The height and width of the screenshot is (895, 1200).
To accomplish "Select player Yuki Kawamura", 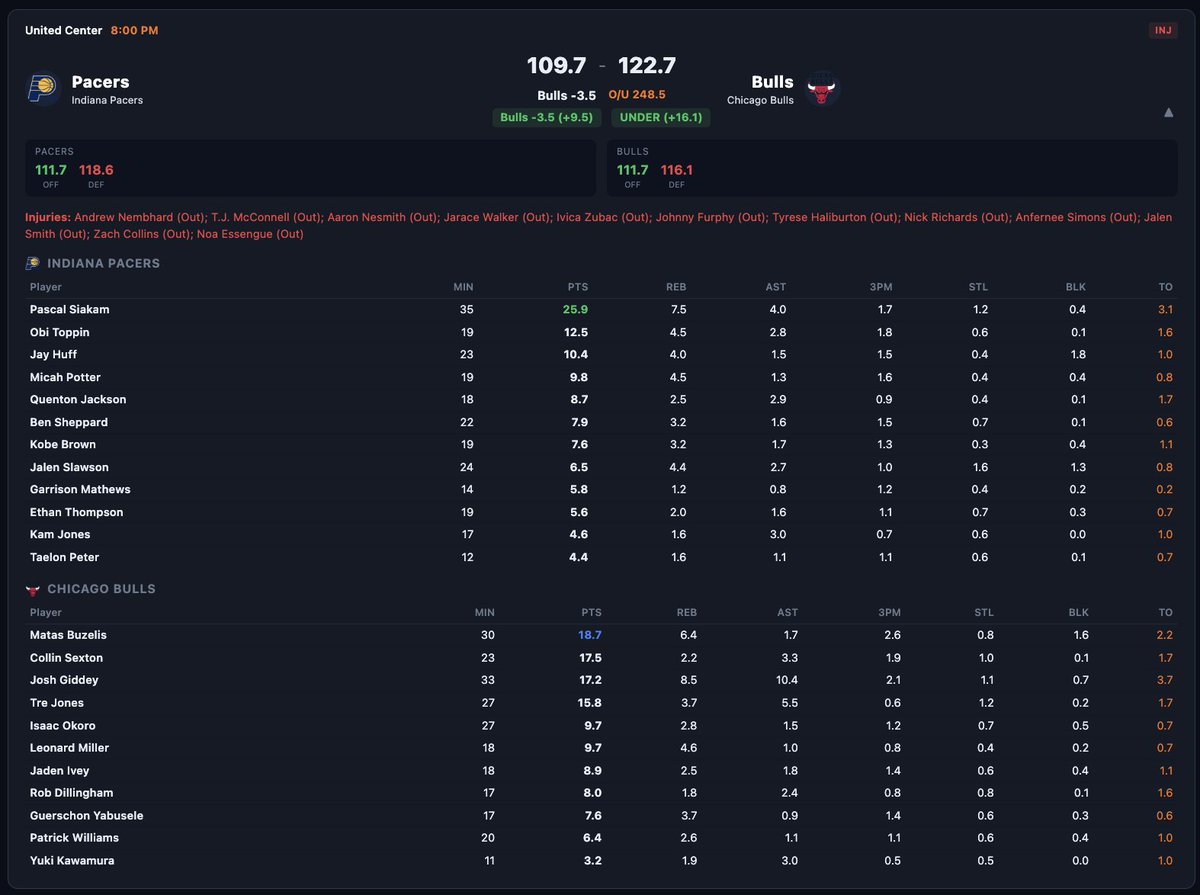I will [x=72, y=861].
